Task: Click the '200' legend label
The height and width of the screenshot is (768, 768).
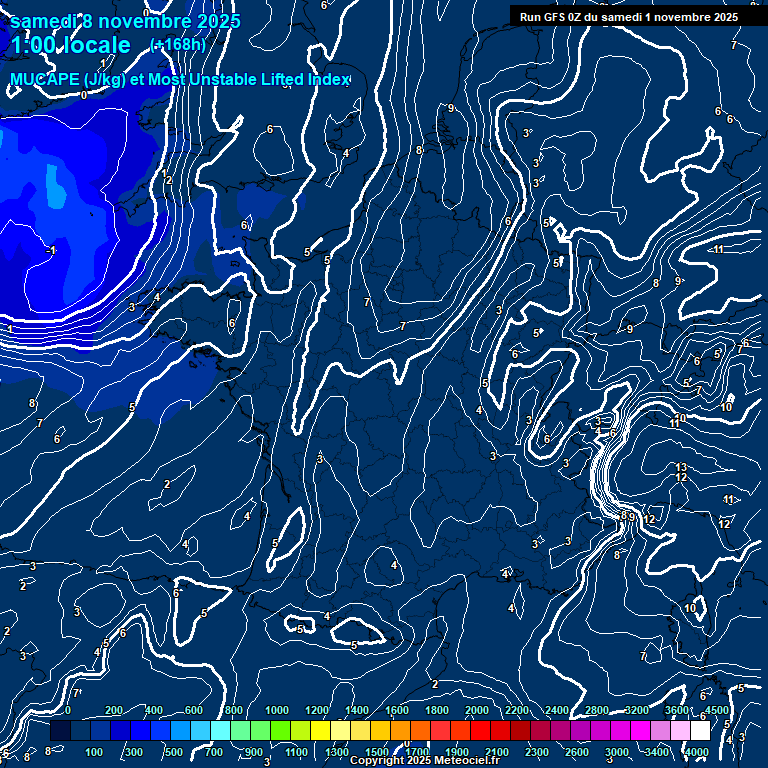Action: coord(114,710)
